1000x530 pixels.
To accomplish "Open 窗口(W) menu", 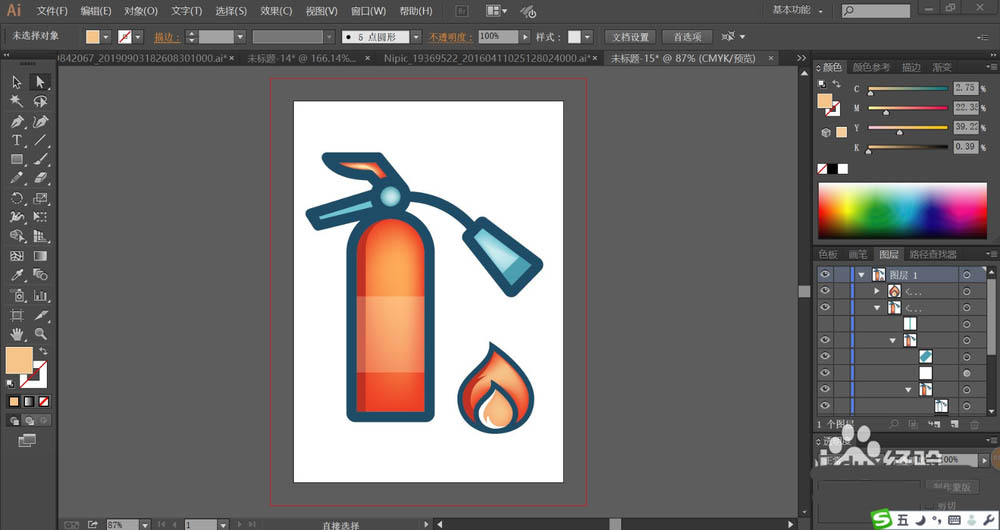I will (369, 11).
